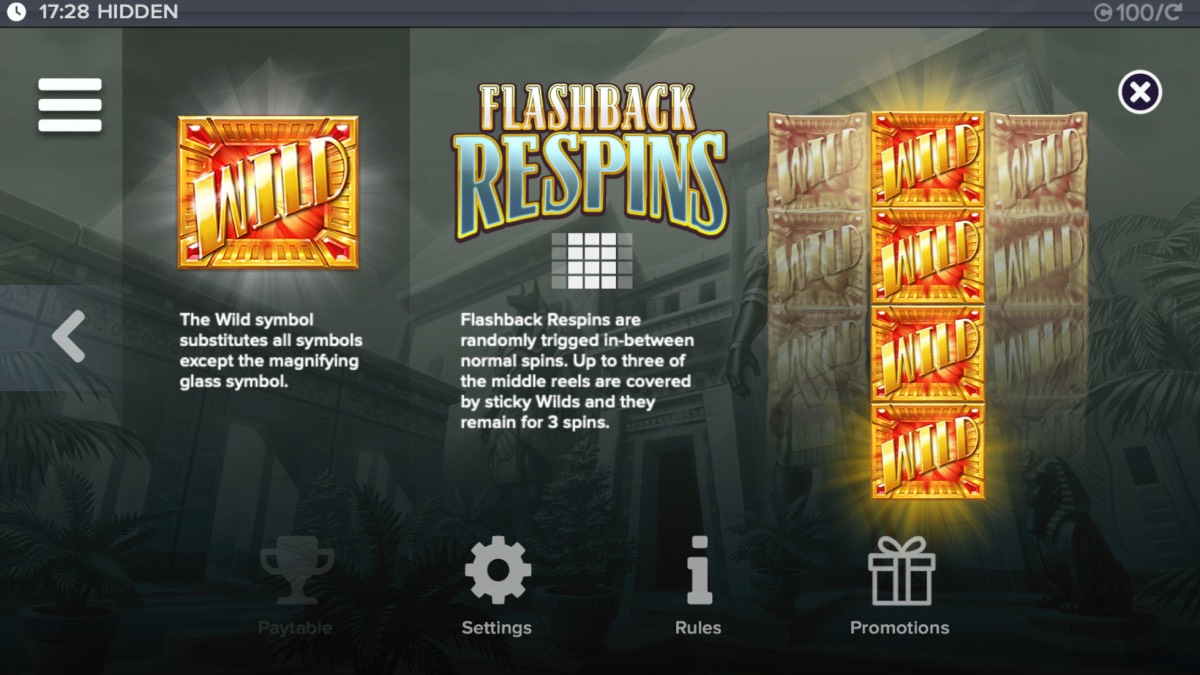Select the bottom glowing Wild symbol
1200x675 pixels.
[928, 452]
